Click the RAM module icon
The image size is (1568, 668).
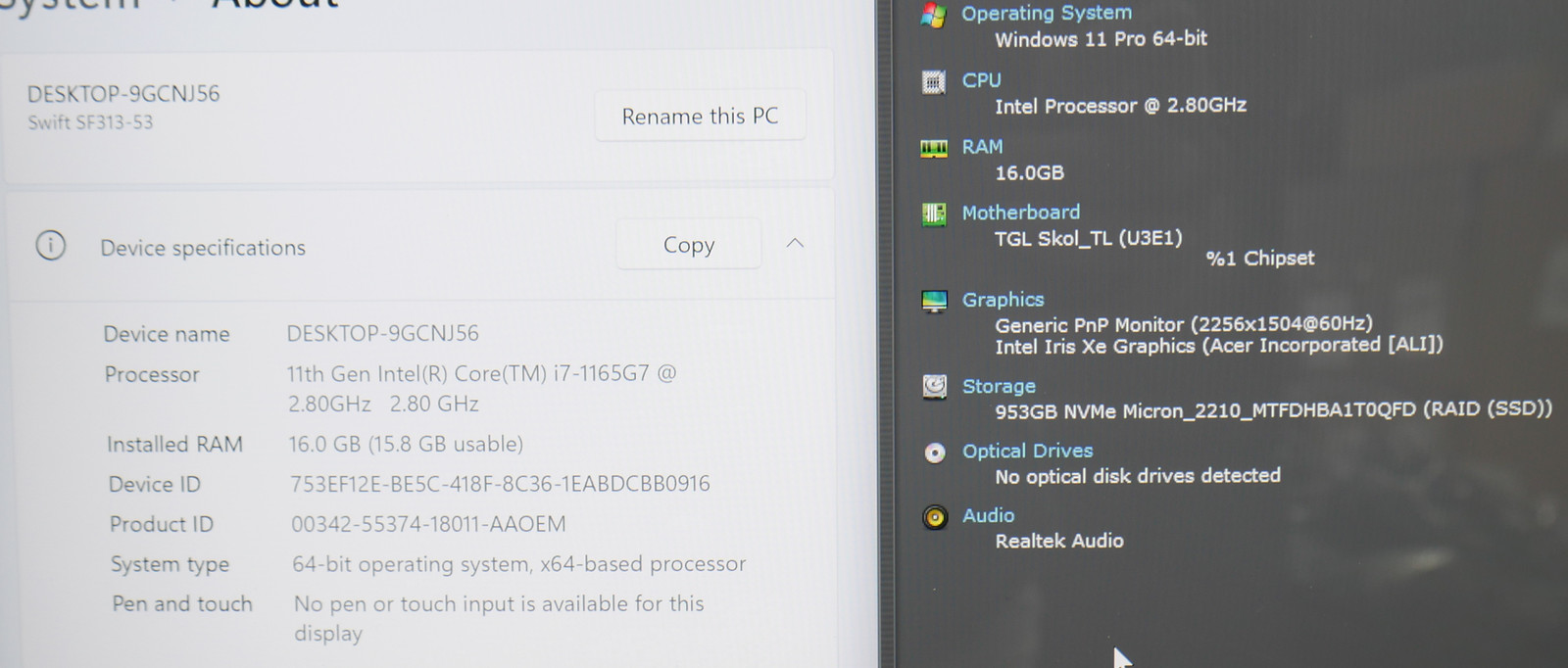[934, 149]
